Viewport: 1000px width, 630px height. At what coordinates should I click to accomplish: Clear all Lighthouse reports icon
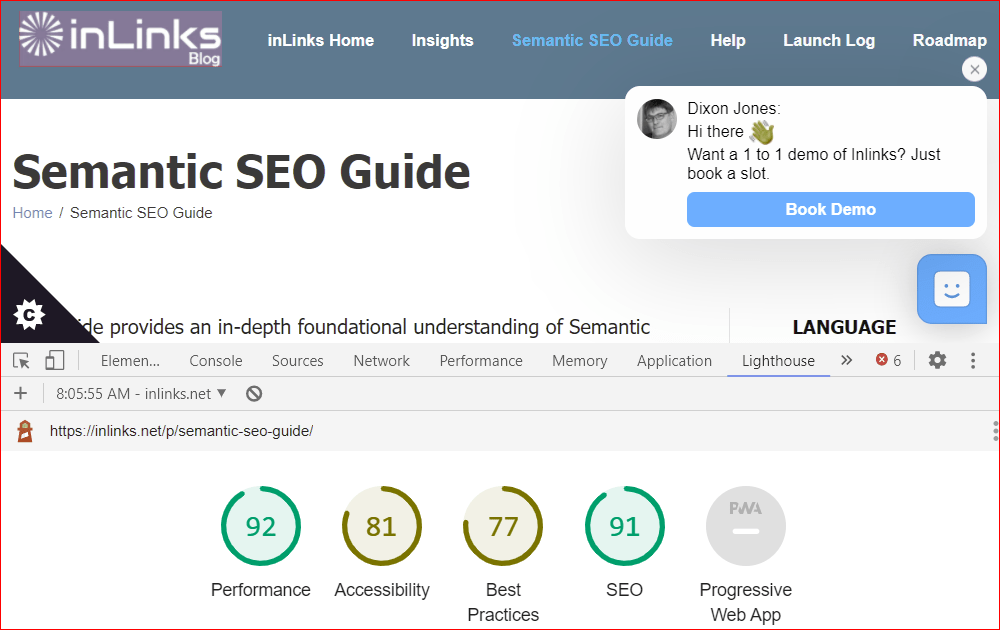[254, 394]
